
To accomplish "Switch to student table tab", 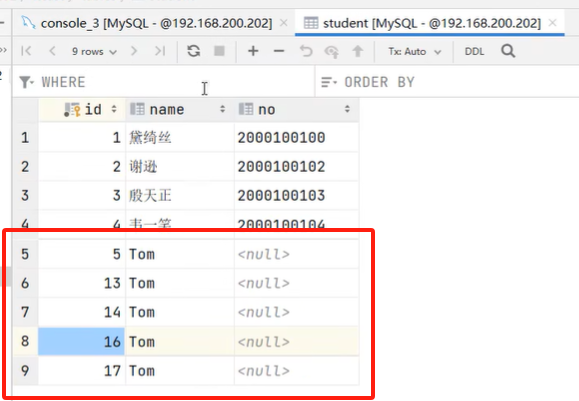I will pos(430,23).
